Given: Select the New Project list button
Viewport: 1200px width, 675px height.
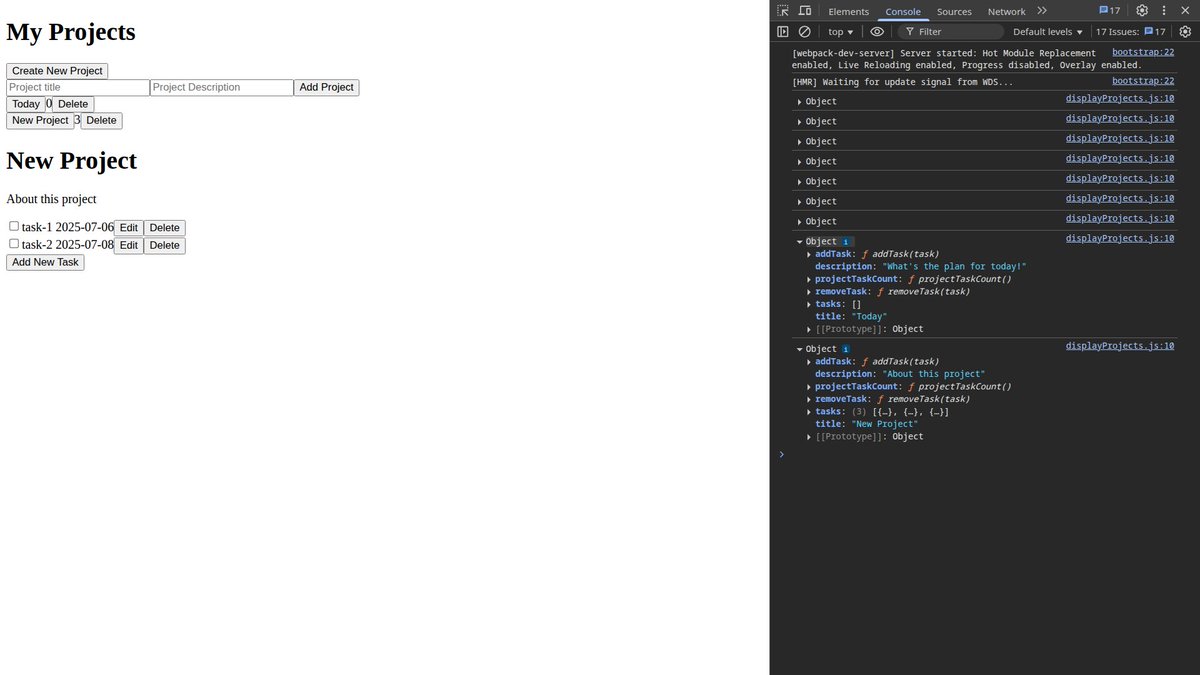Looking at the screenshot, I should pos(40,120).
